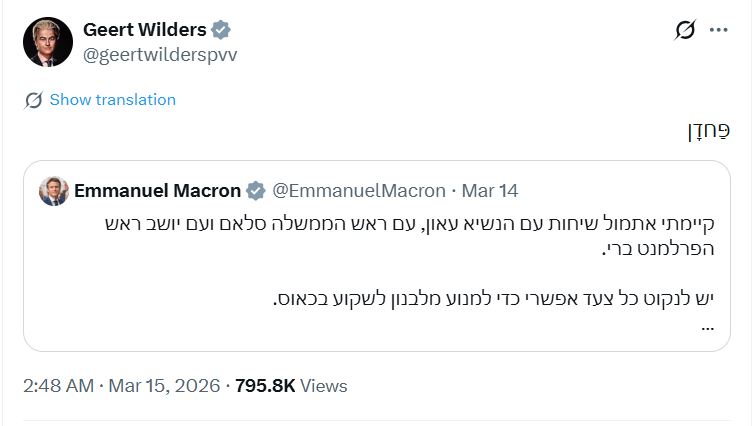The height and width of the screenshot is (426, 753).
Task: Click Geert Wilders' blue verified badge
Action: (223, 31)
